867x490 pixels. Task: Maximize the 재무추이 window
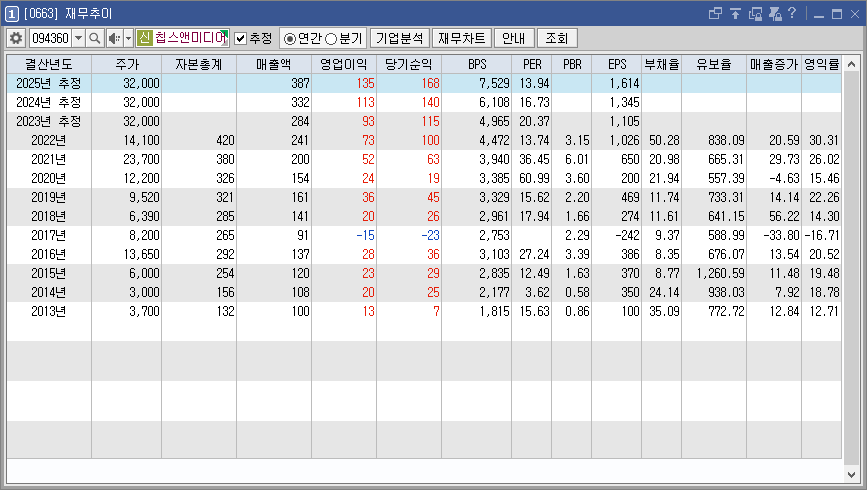pyautogui.click(x=837, y=14)
